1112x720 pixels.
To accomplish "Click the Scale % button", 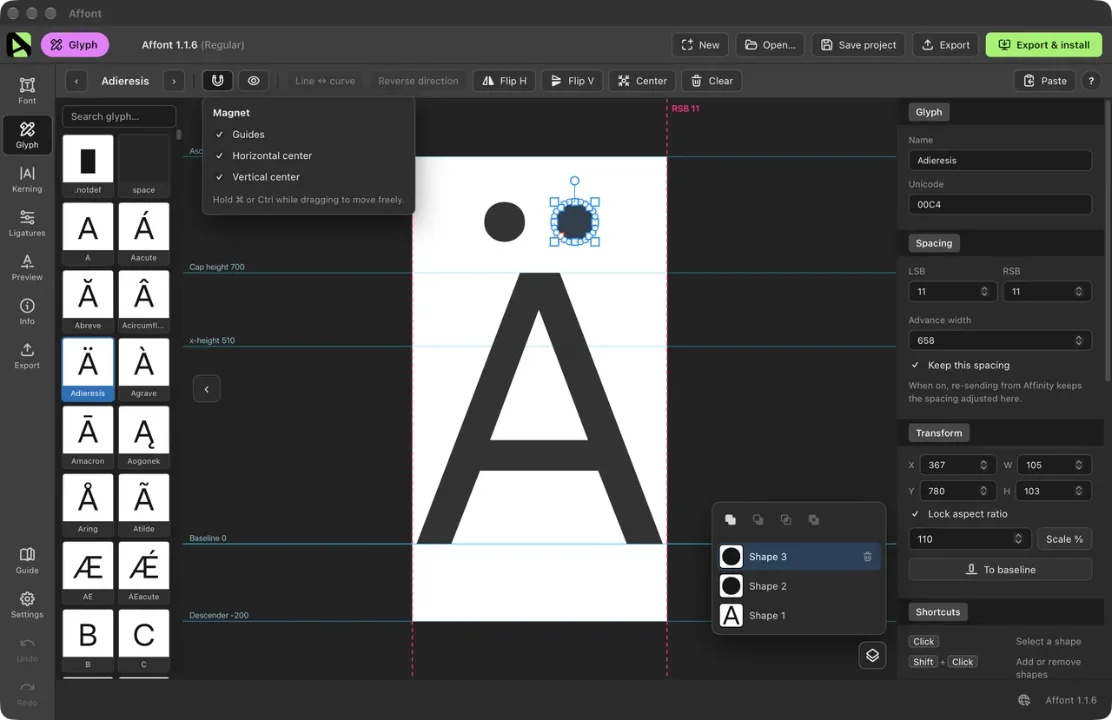I will pyautogui.click(x=1064, y=539).
